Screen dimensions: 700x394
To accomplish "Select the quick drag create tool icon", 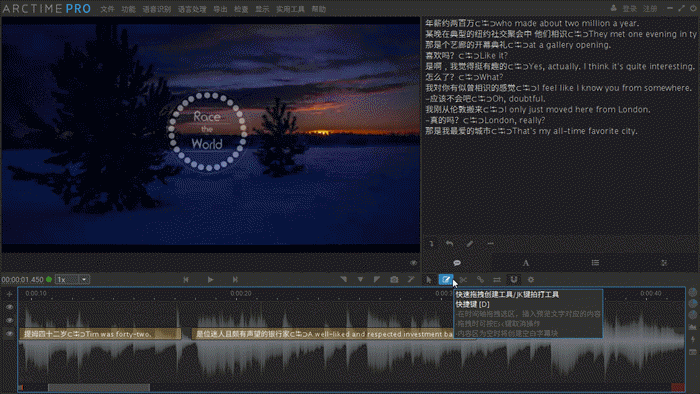I will pyautogui.click(x=446, y=280).
